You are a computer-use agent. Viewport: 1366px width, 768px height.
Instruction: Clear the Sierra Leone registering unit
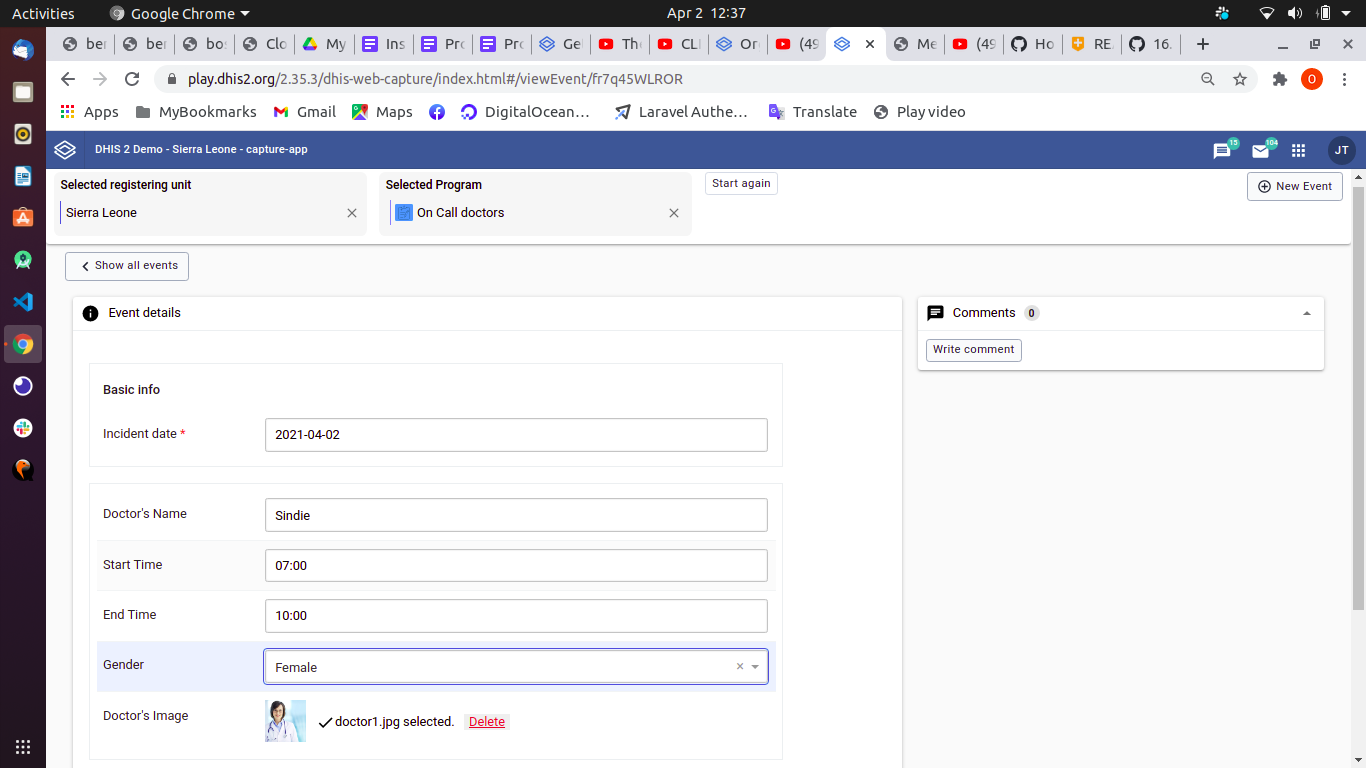click(x=352, y=213)
